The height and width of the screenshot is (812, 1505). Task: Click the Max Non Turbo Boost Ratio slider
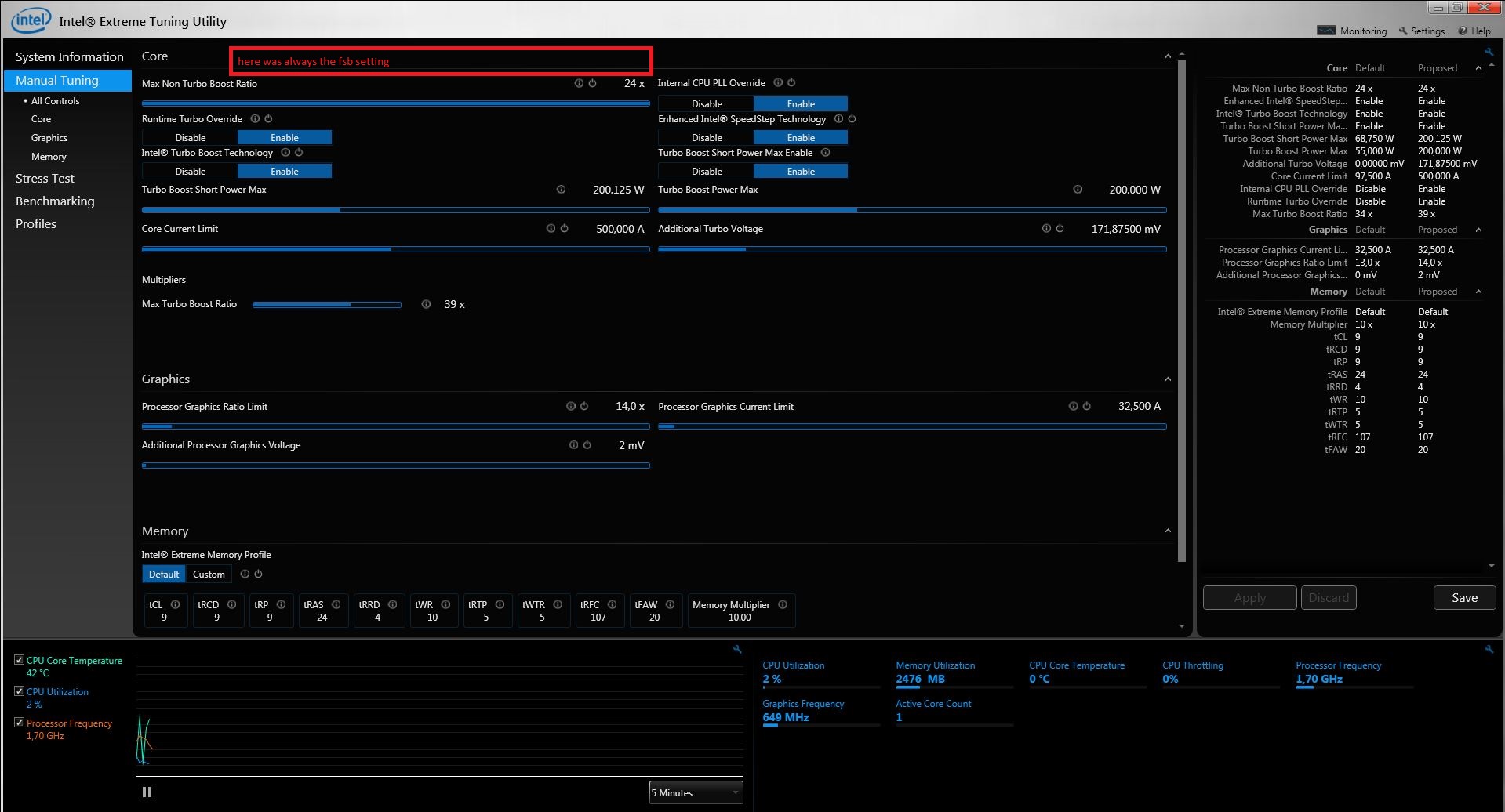tap(395, 103)
